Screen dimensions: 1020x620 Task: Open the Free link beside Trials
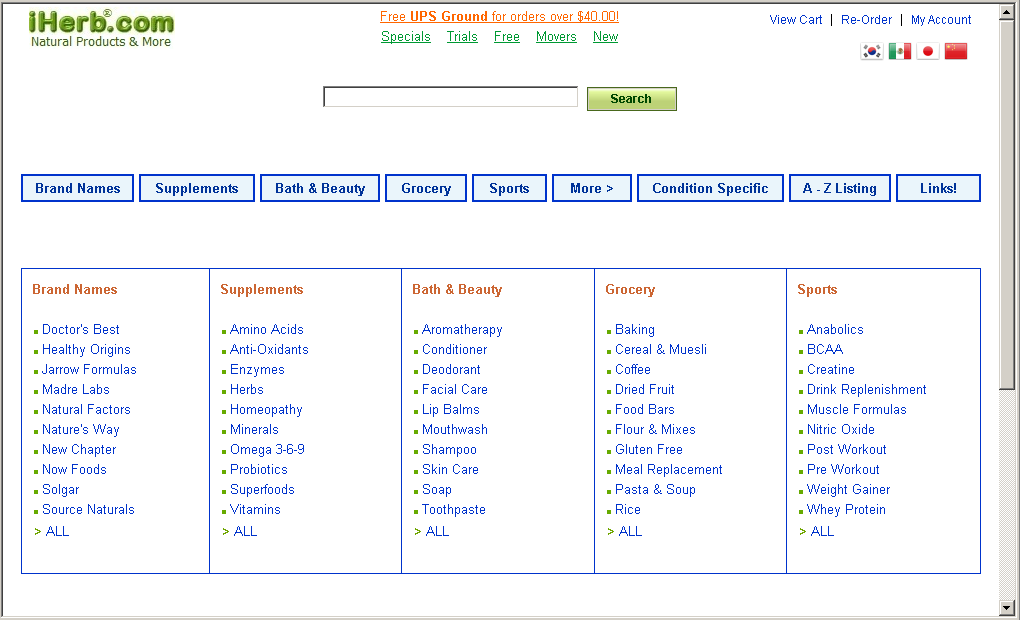(507, 36)
